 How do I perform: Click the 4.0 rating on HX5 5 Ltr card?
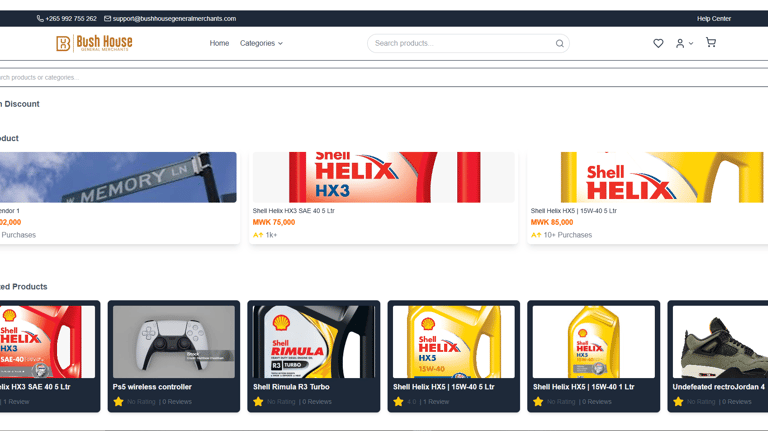pyautogui.click(x=411, y=402)
